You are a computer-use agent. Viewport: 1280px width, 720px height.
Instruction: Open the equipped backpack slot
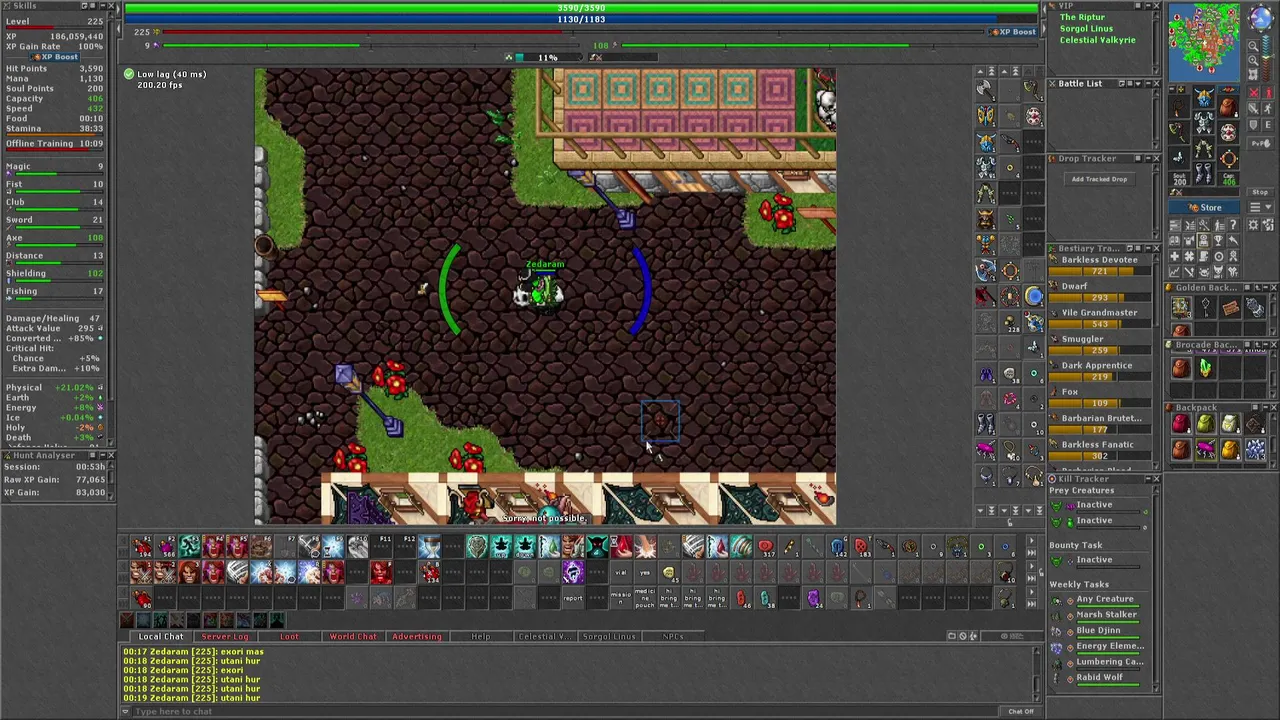[x=1229, y=106]
